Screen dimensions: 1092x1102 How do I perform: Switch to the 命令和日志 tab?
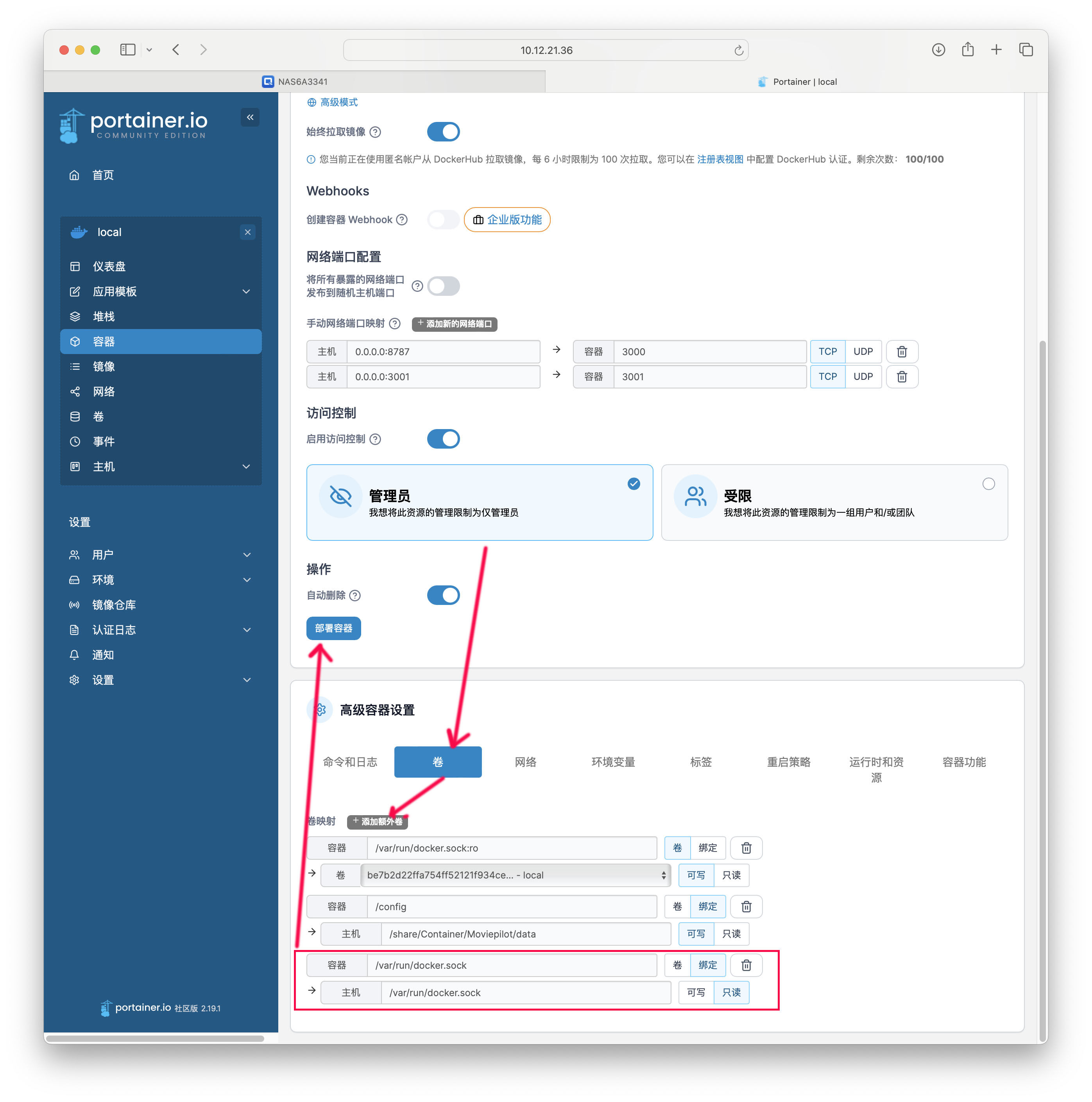coord(350,762)
